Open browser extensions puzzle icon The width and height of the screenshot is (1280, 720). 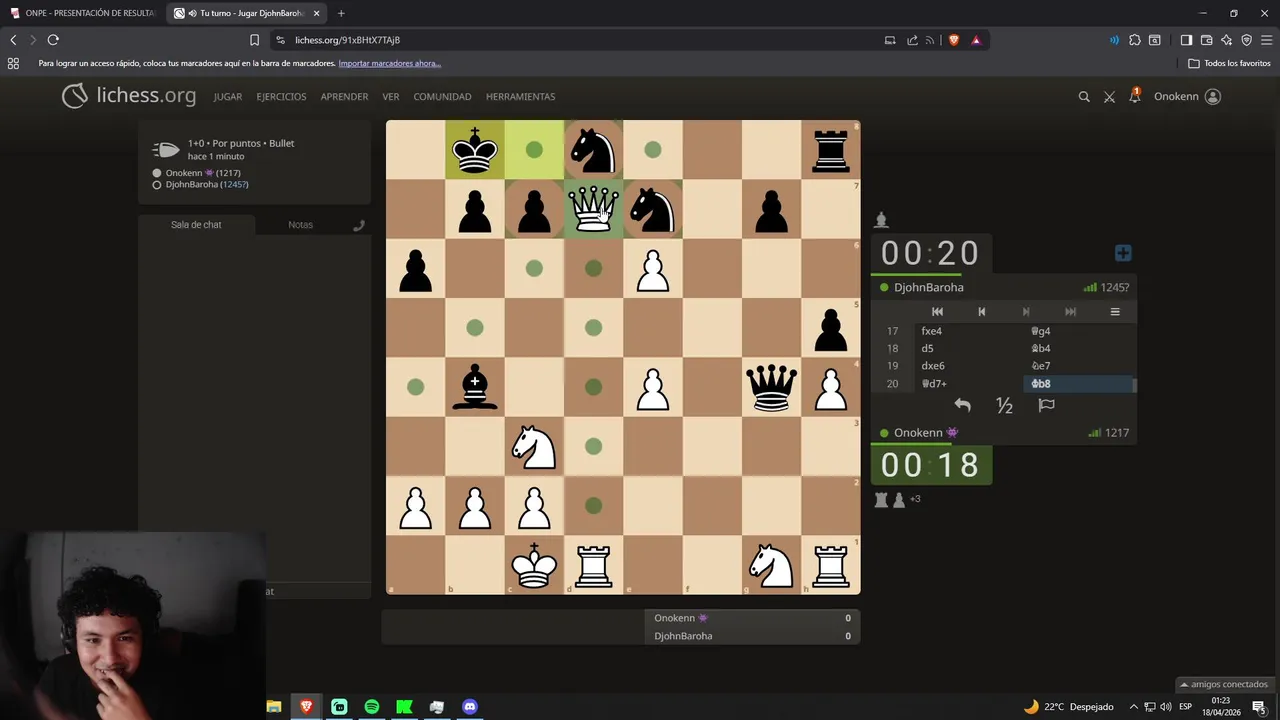pos(1134,40)
